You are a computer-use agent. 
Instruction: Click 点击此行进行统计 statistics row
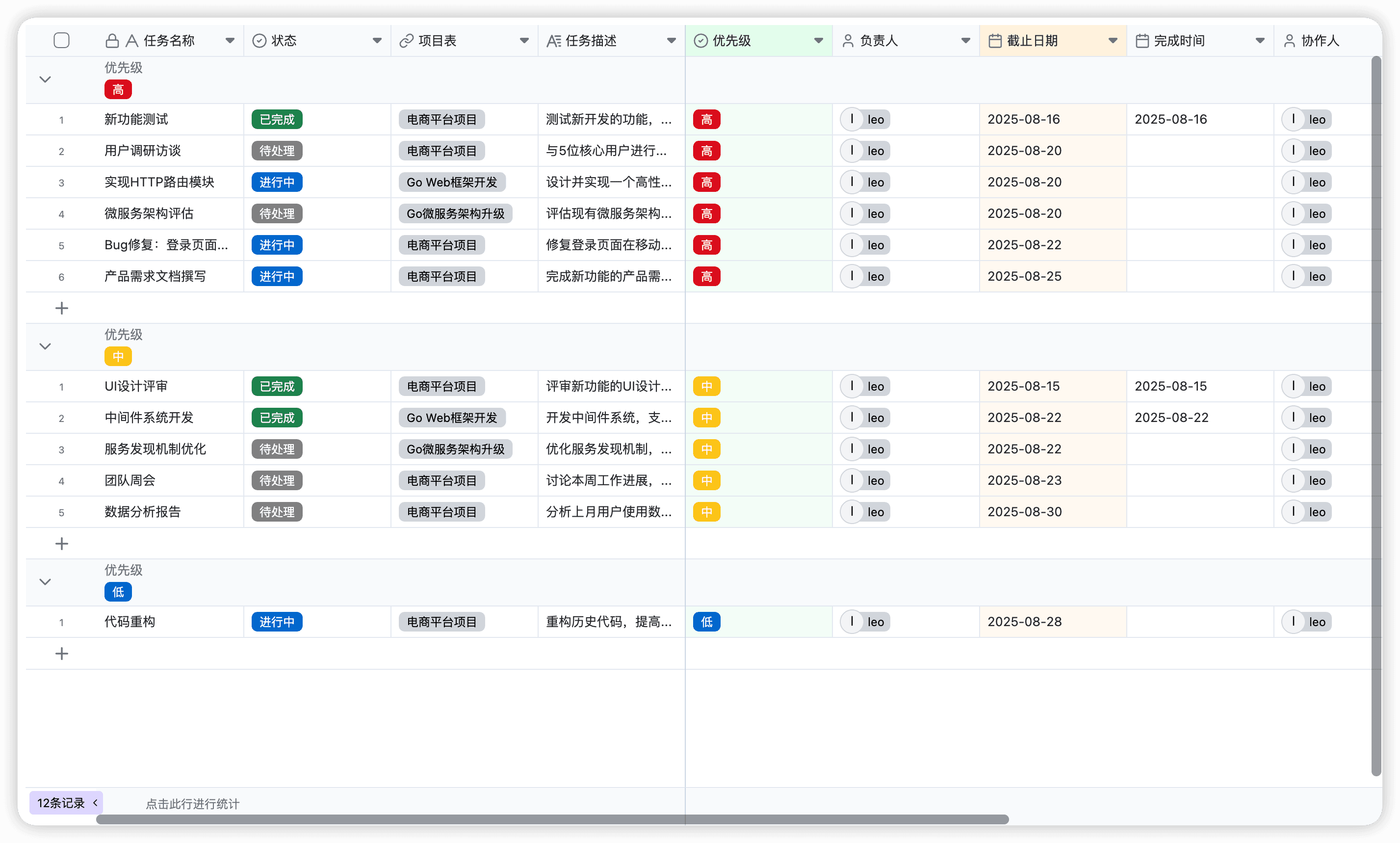pyautogui.click(x=192, y=803)
